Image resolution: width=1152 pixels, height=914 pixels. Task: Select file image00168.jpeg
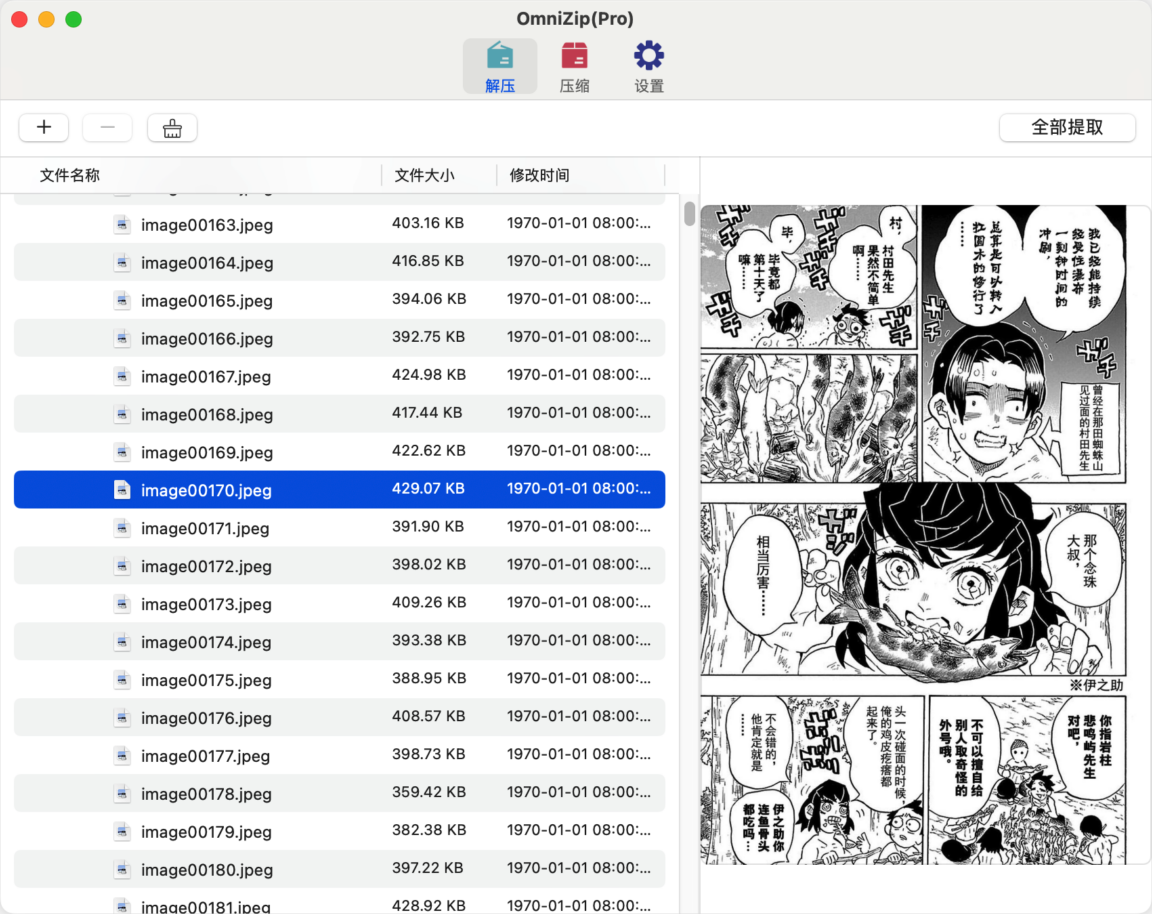click(339, 414)
